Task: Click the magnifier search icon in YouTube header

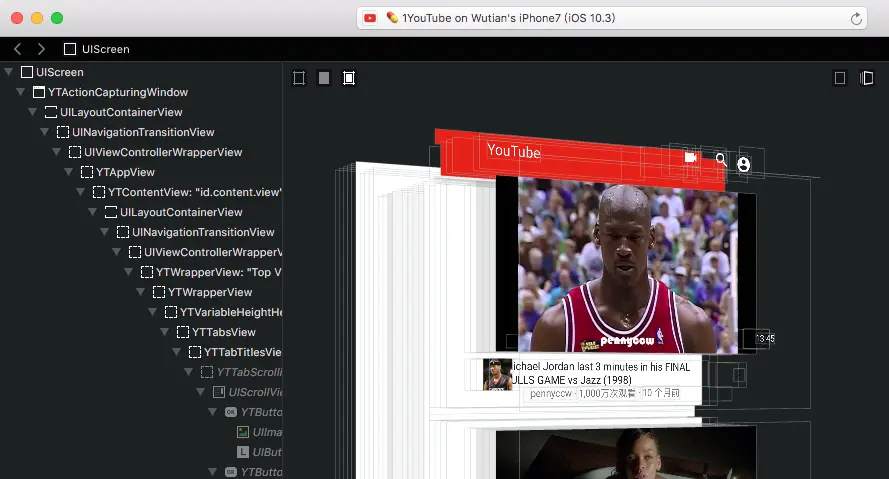Action: click(721, 160)
